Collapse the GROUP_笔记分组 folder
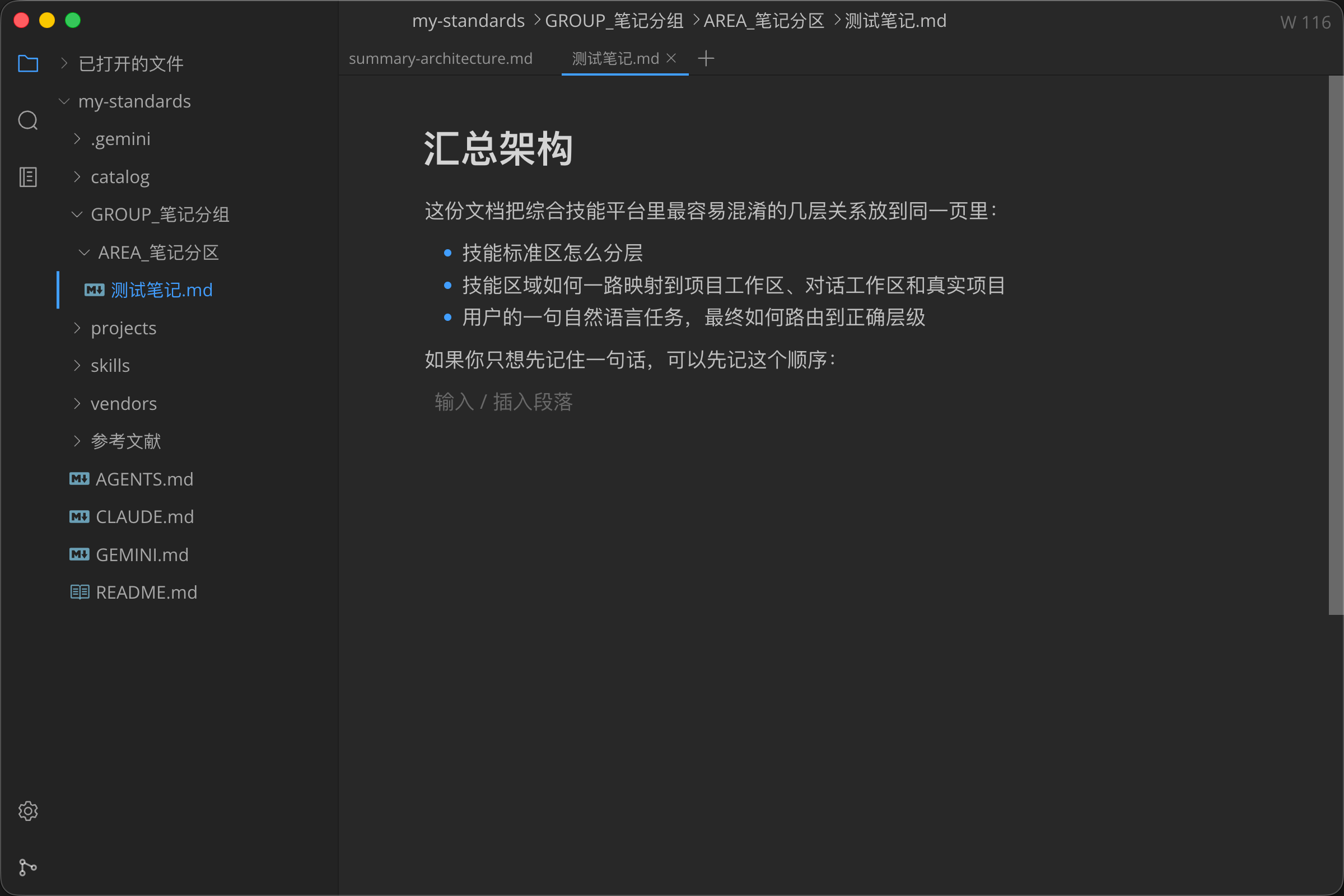 tap(77, 214)
